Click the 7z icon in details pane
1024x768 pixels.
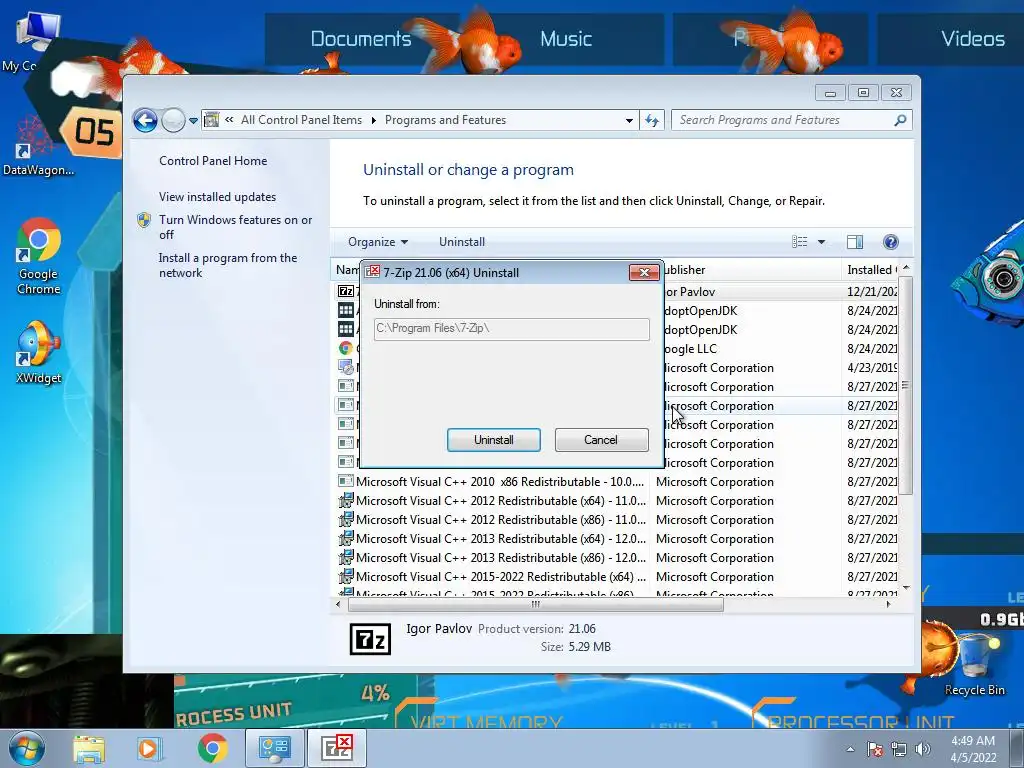[x=370, y=639]
